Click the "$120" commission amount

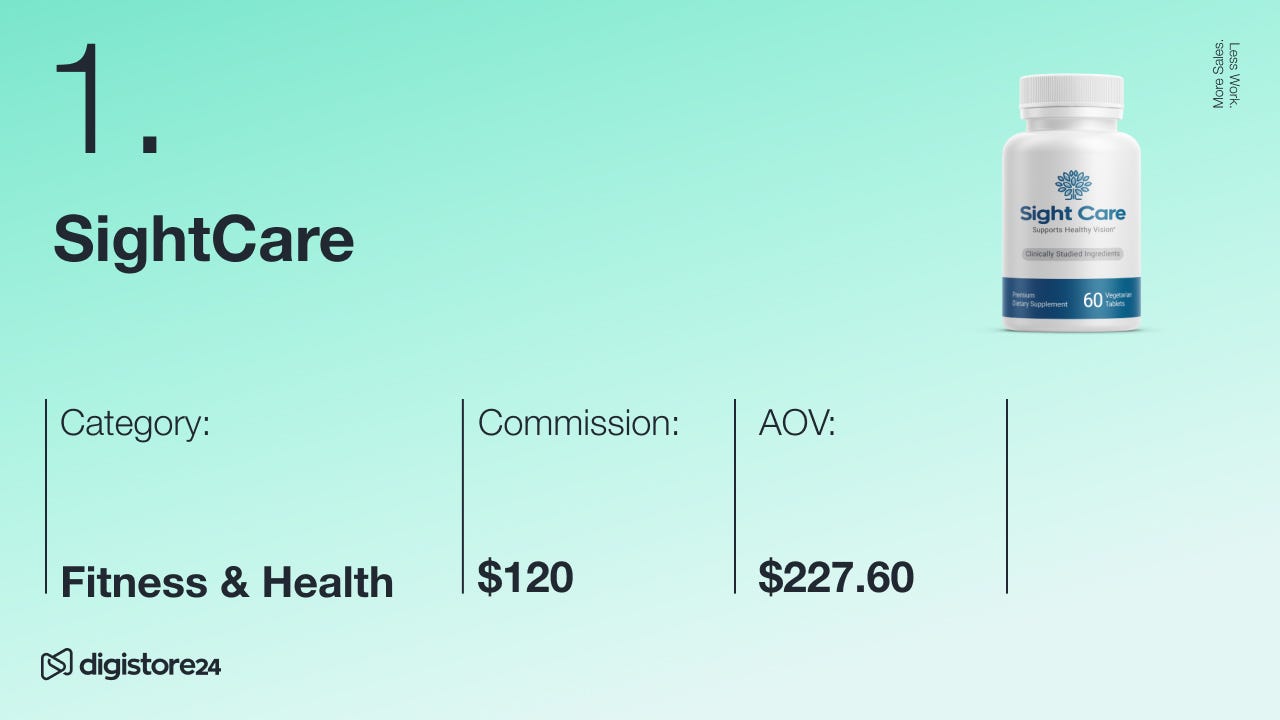coord(525,578)
